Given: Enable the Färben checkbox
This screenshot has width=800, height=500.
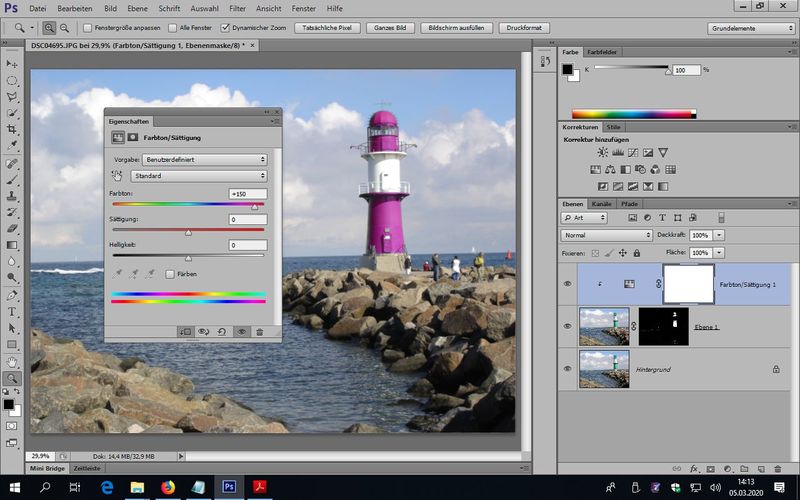Looking at the screenshot, I should coord(170,273).
